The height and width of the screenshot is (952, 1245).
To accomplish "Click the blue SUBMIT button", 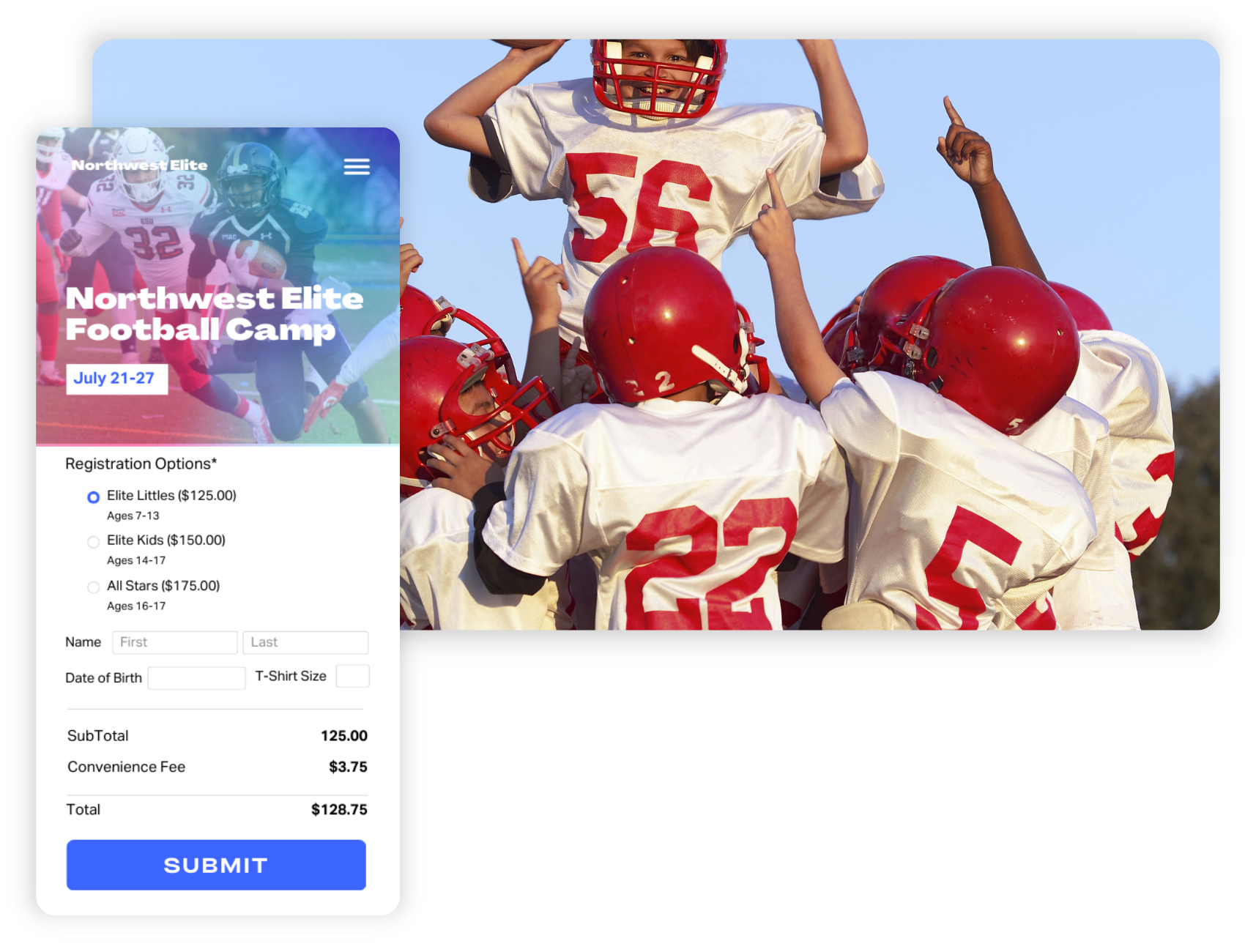I will click(216, 865).
